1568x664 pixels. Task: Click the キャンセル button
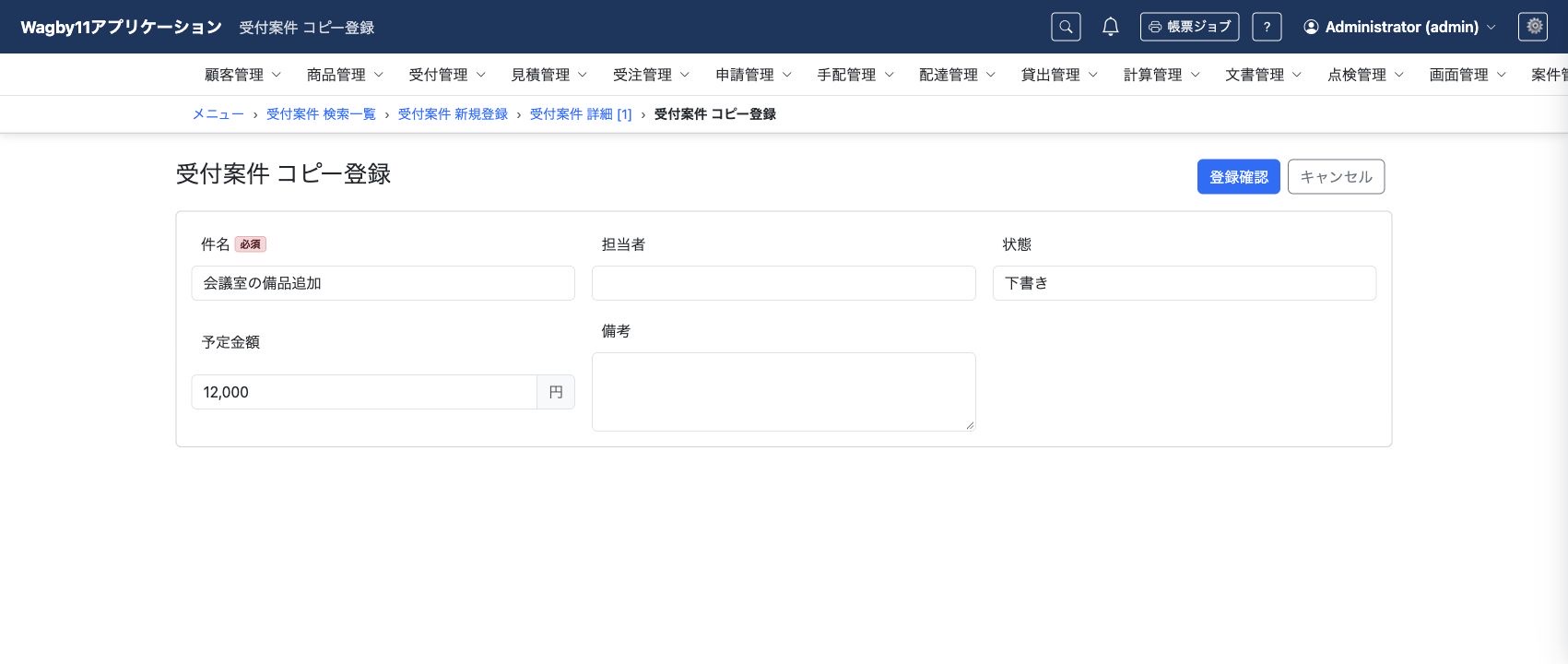click(x=1336, y=177)
